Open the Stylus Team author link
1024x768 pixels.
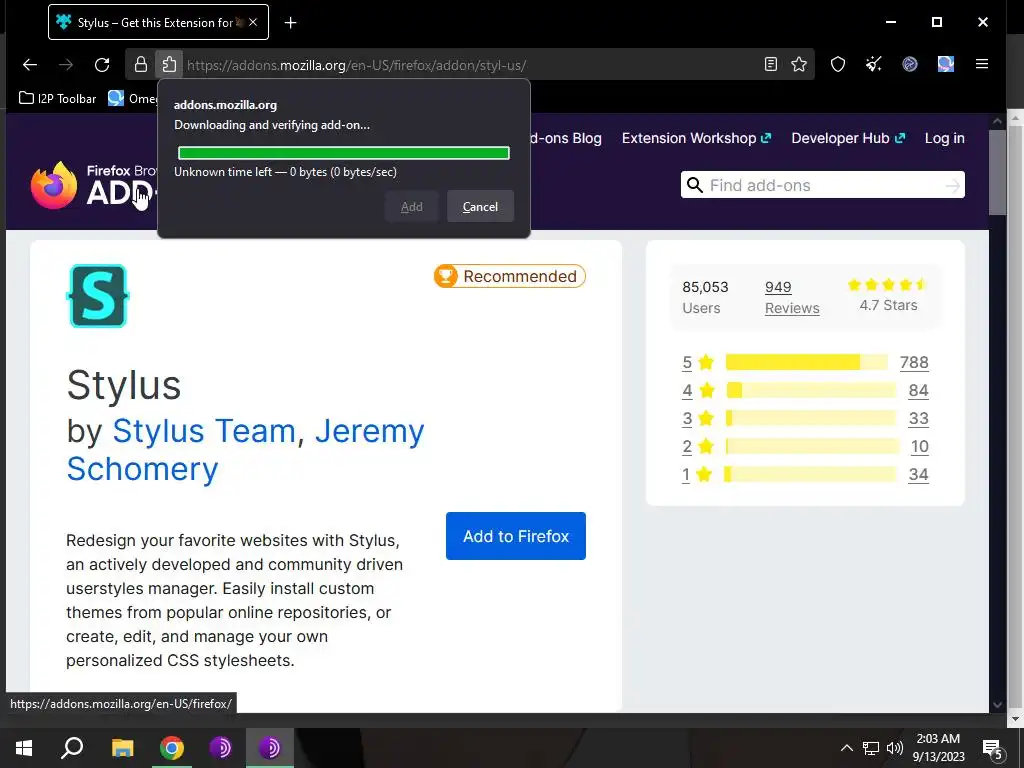click(x=204, y=431)
